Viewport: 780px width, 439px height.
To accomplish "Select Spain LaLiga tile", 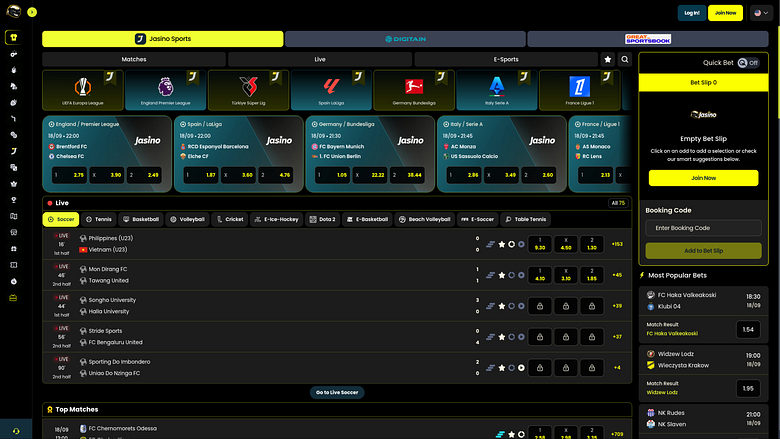I will tap(331, 90).
